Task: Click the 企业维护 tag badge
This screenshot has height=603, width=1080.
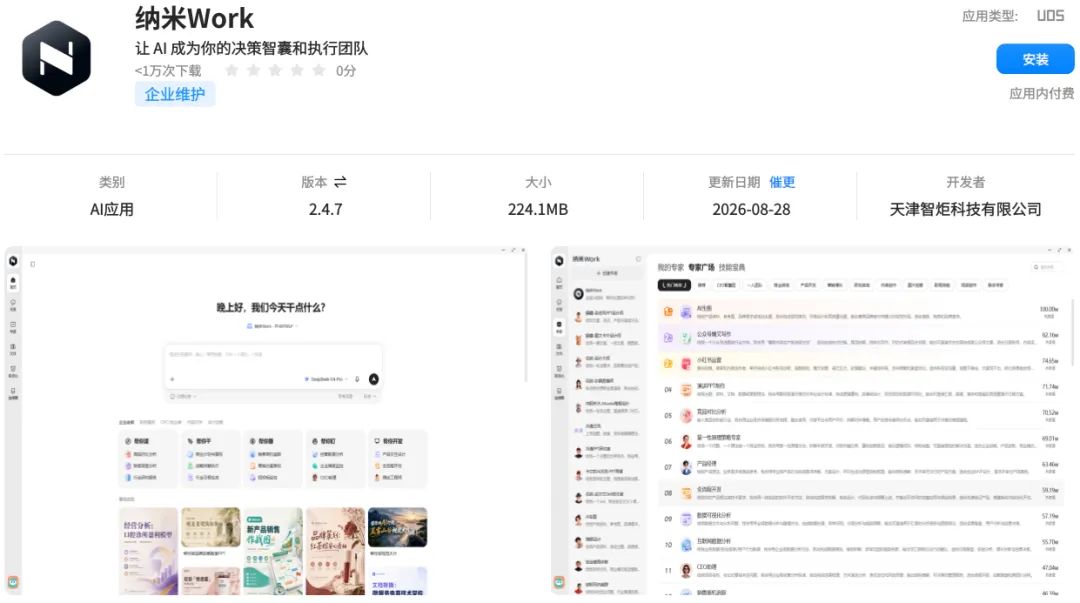Action: coord(175,94)
